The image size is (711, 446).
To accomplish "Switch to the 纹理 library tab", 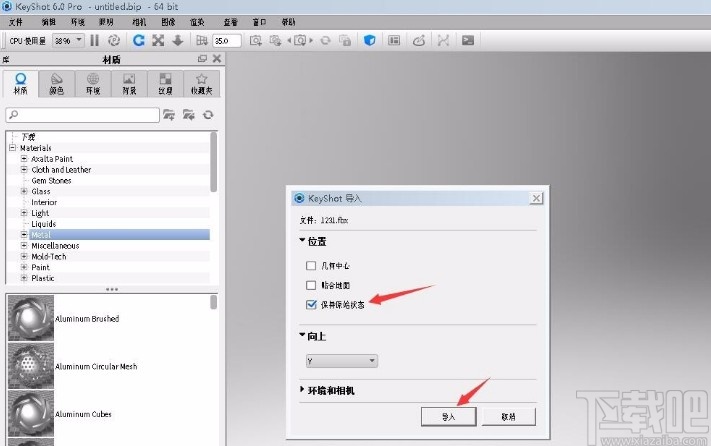I will pyautogui.click(x=166, y=84).
